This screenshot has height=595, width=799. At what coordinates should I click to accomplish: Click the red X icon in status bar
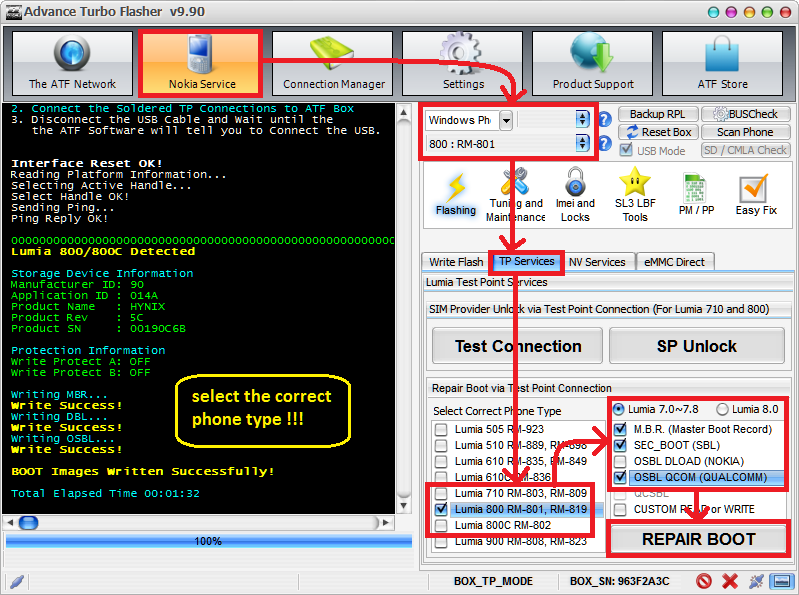pos(730,581)
